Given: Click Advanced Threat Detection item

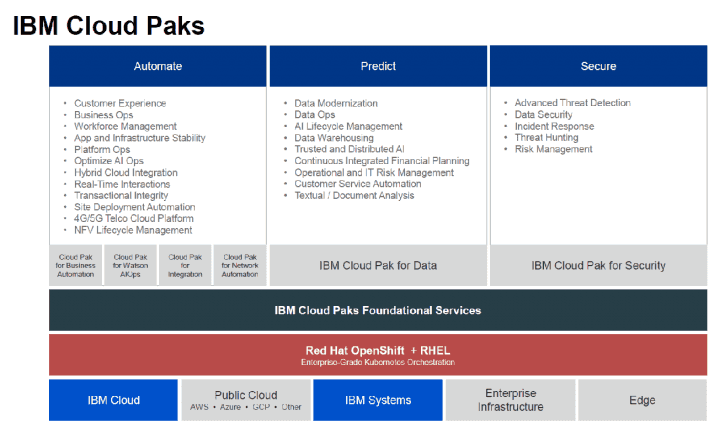Looking at the screenshot, I should (x=573, y=103).
